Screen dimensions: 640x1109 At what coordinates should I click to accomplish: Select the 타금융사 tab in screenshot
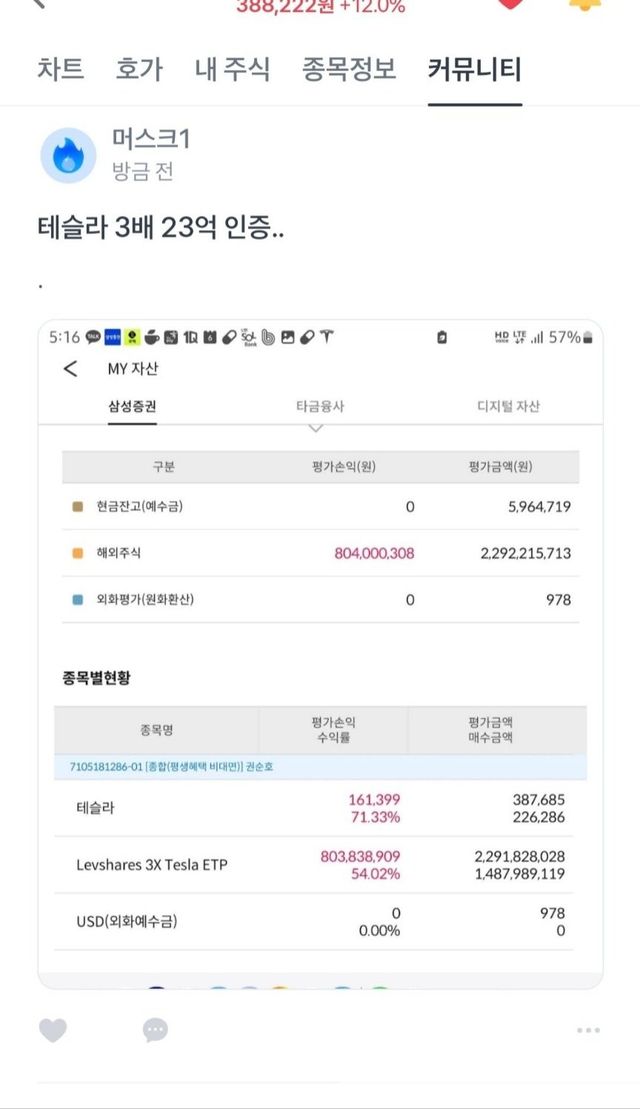click(320, 406)
